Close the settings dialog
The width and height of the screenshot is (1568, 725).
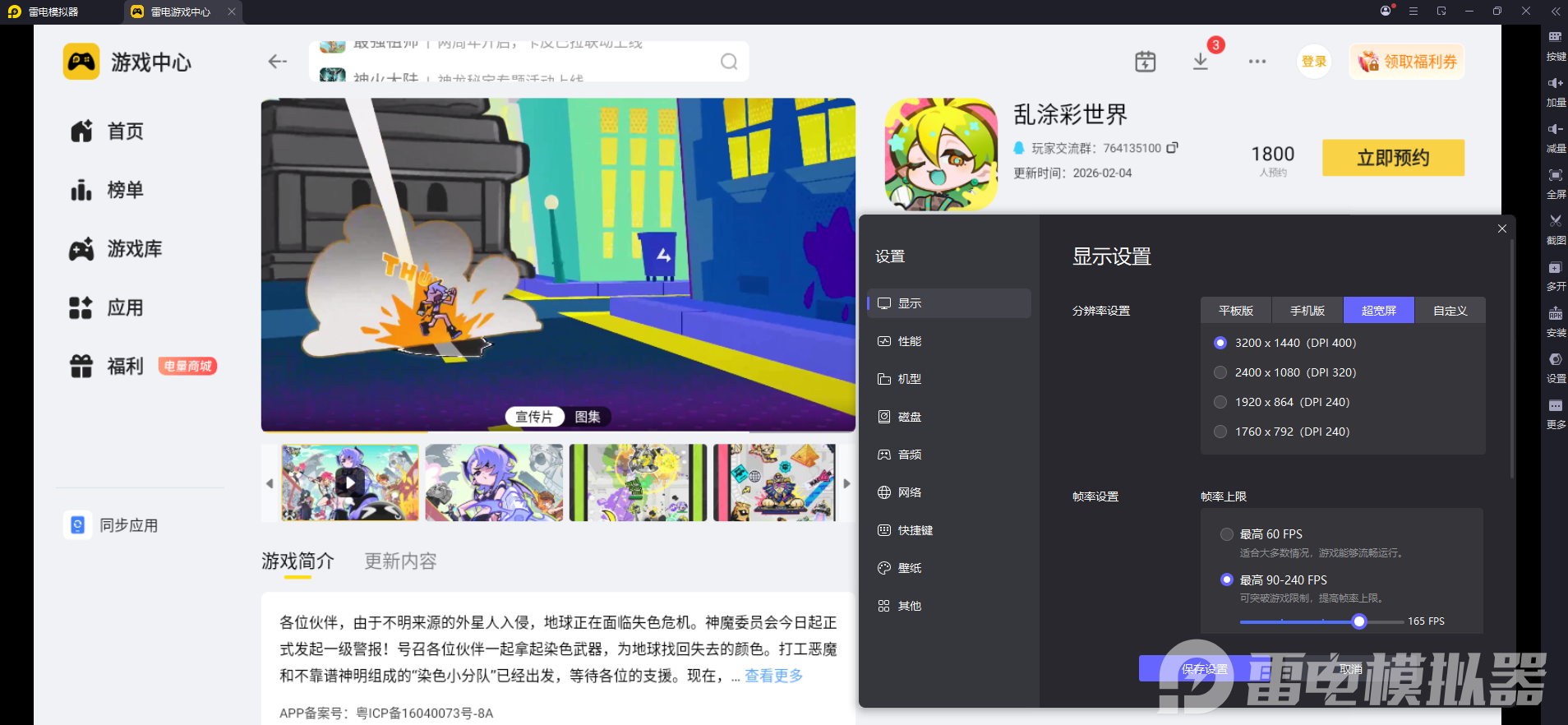1502,229
